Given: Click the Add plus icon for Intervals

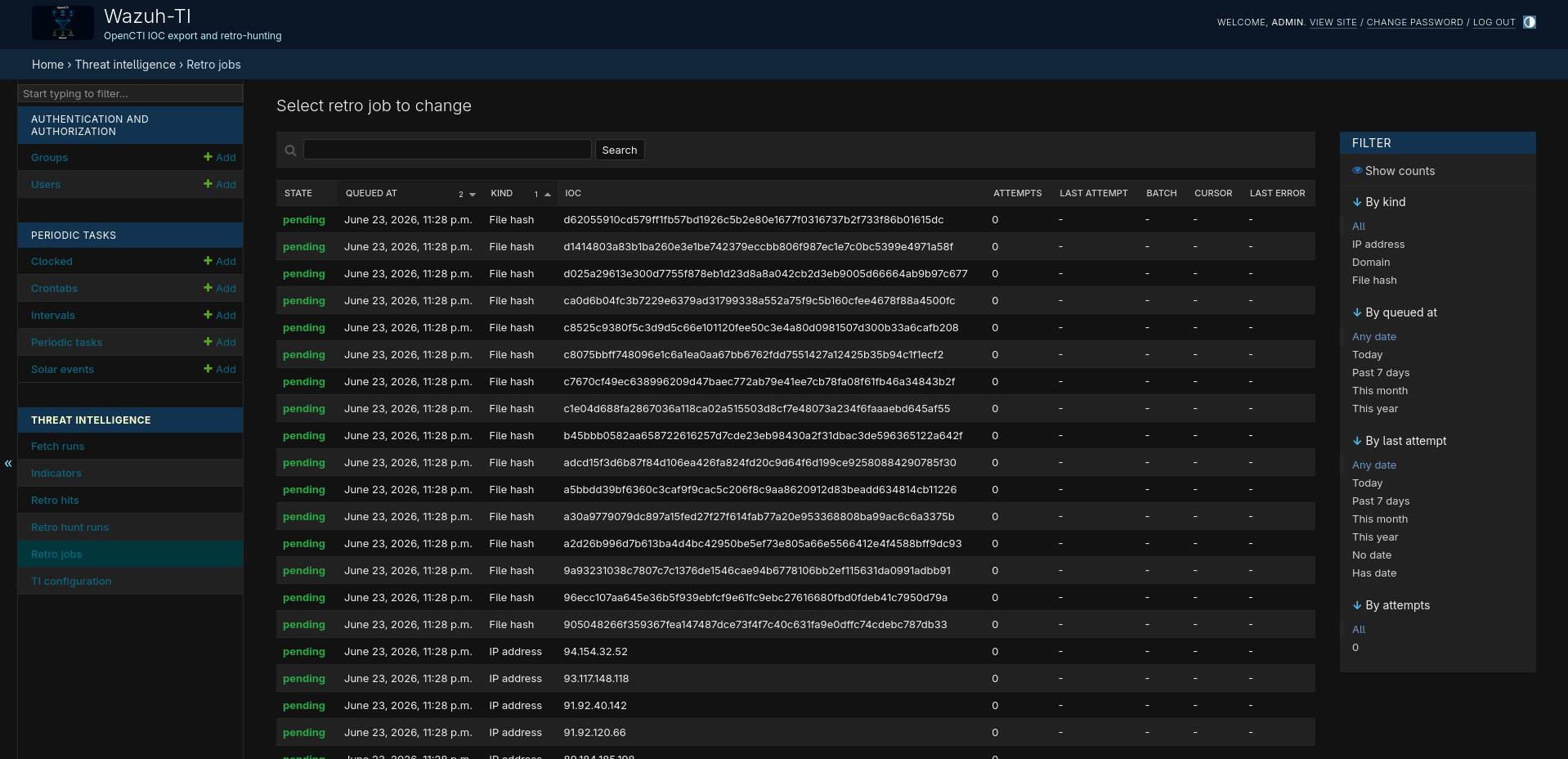Looking at the screenshot, I should coord(208,315).
